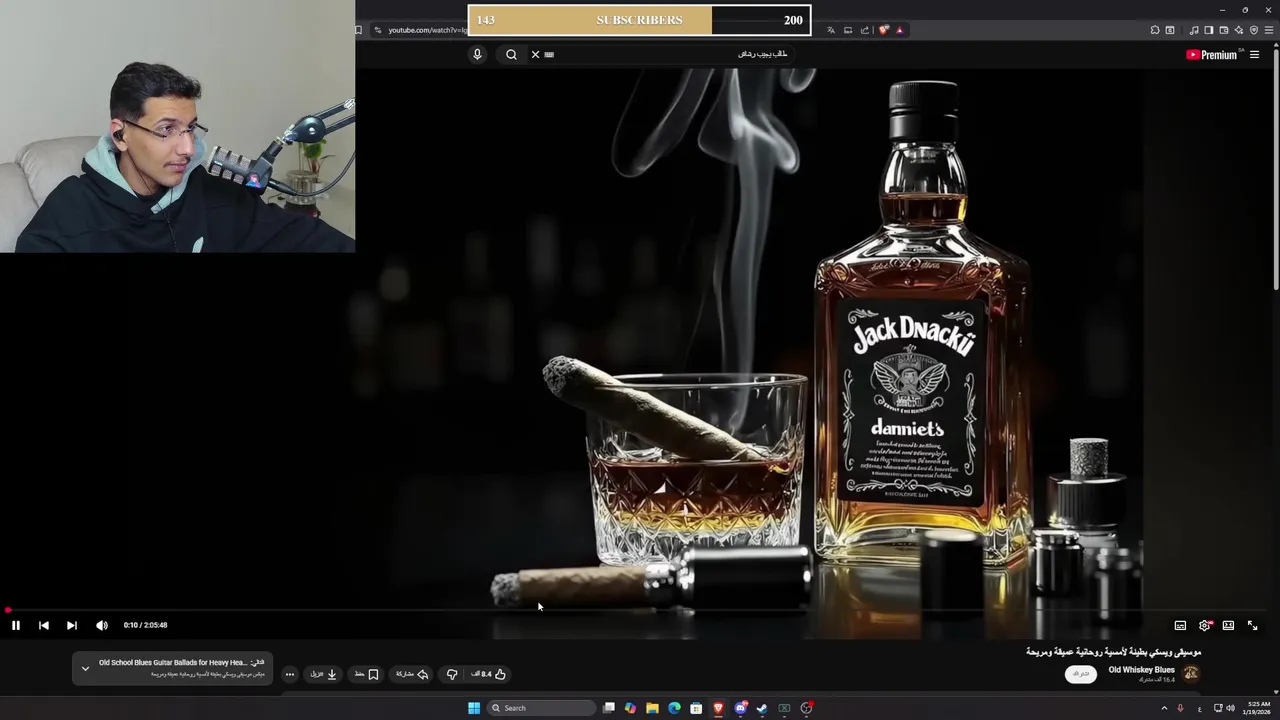
Task: Switch to Brave browser on taskbar
Action: (x=718, y=708)
